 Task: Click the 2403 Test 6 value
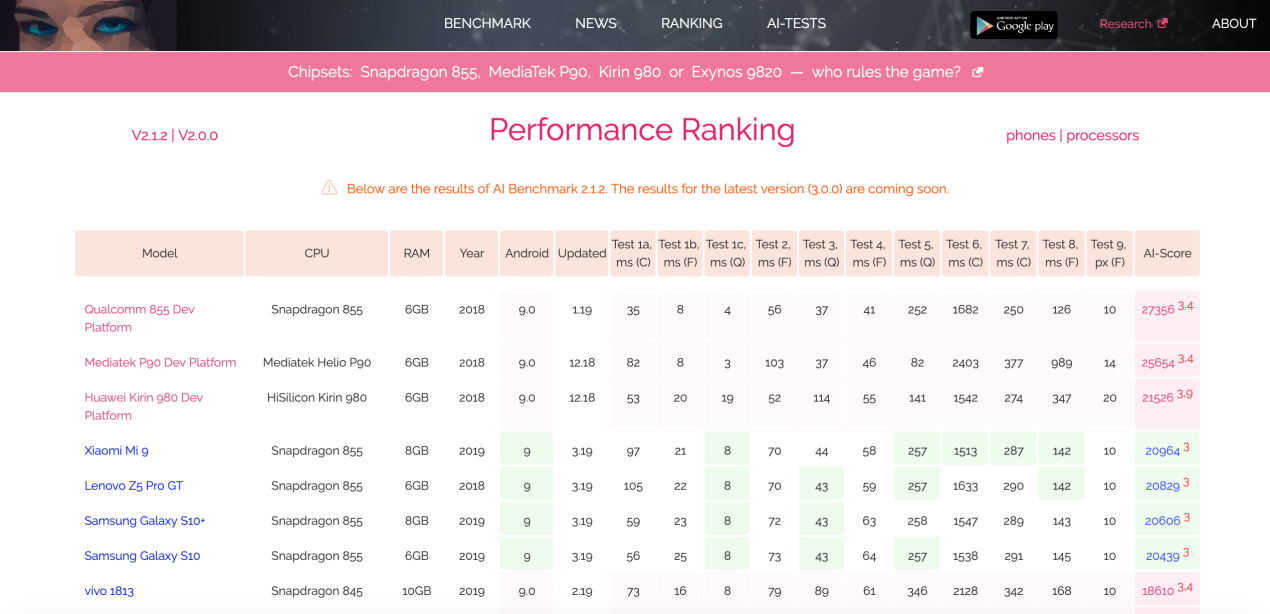(x=965, y=363)
